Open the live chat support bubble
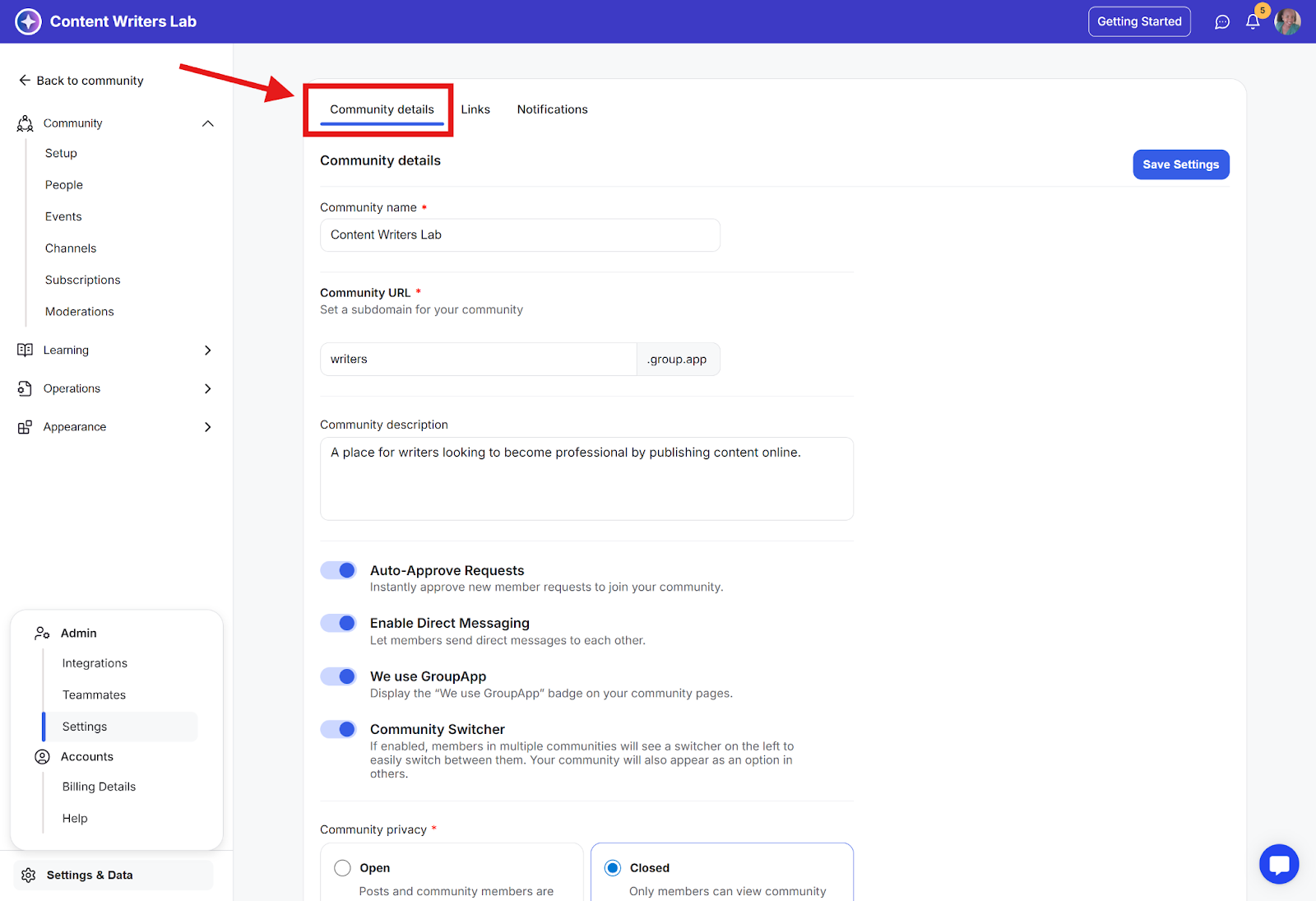Viewport: 1316px width, 901px height. [1279, 864]
